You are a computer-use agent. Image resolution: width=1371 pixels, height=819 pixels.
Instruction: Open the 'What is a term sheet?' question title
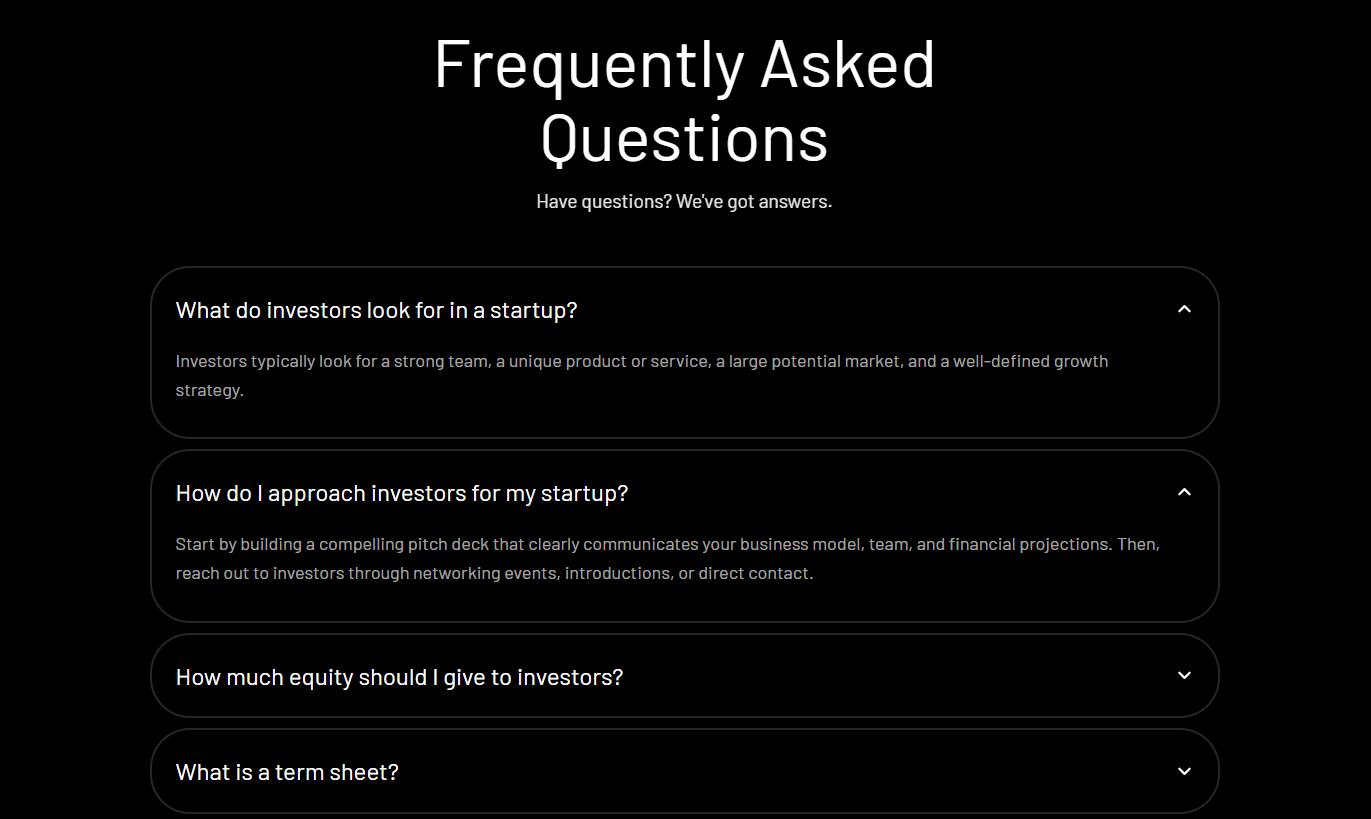(x=287, y=772)
